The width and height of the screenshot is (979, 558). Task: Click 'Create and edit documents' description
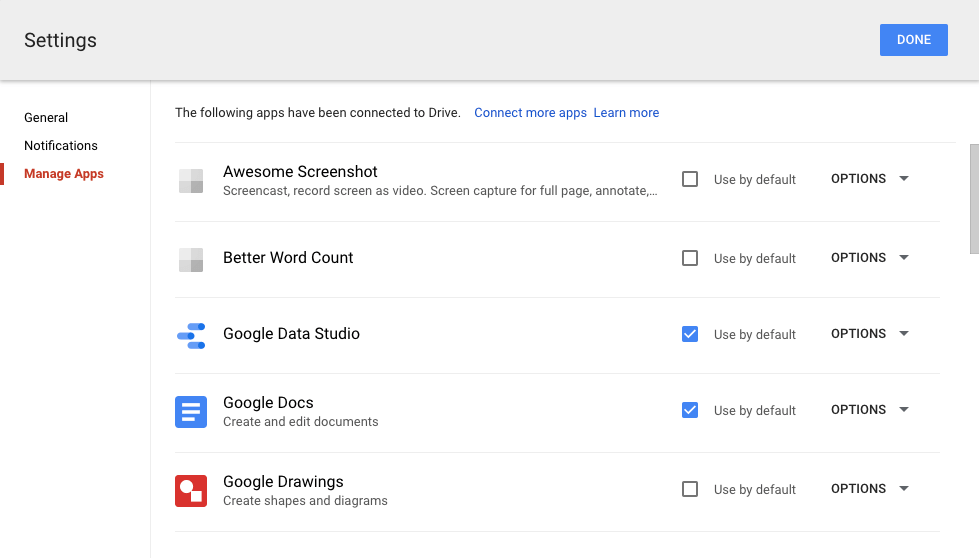pyautogui.click(x=301, y=422)
